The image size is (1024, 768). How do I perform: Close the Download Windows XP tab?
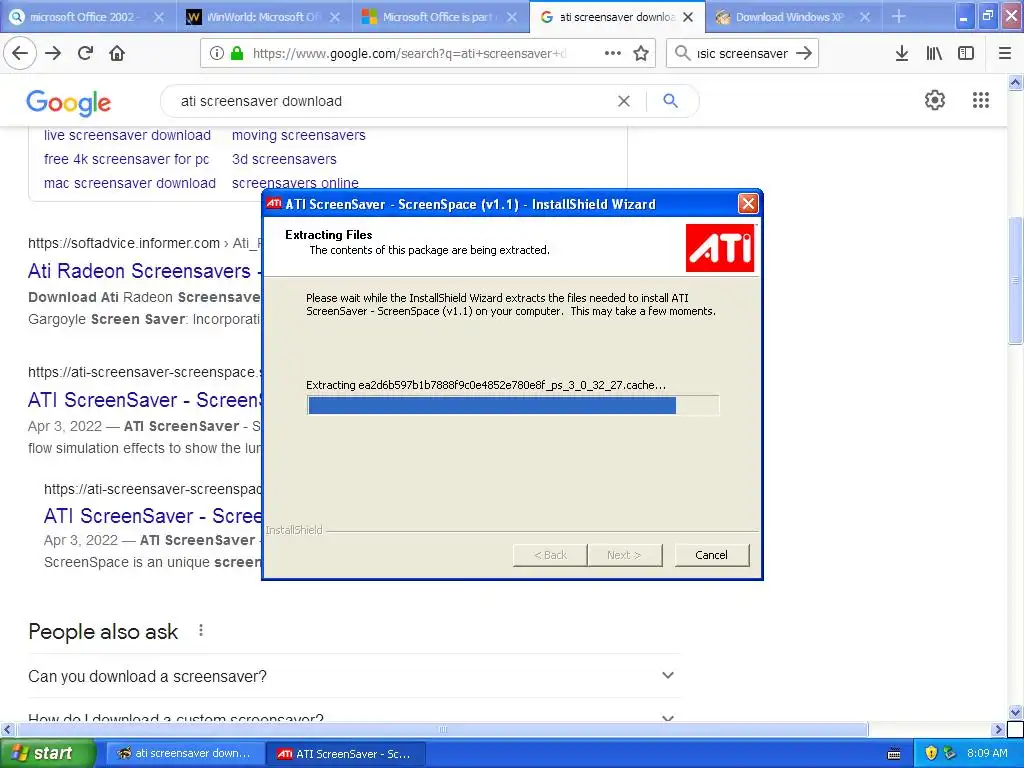(865, 17)
